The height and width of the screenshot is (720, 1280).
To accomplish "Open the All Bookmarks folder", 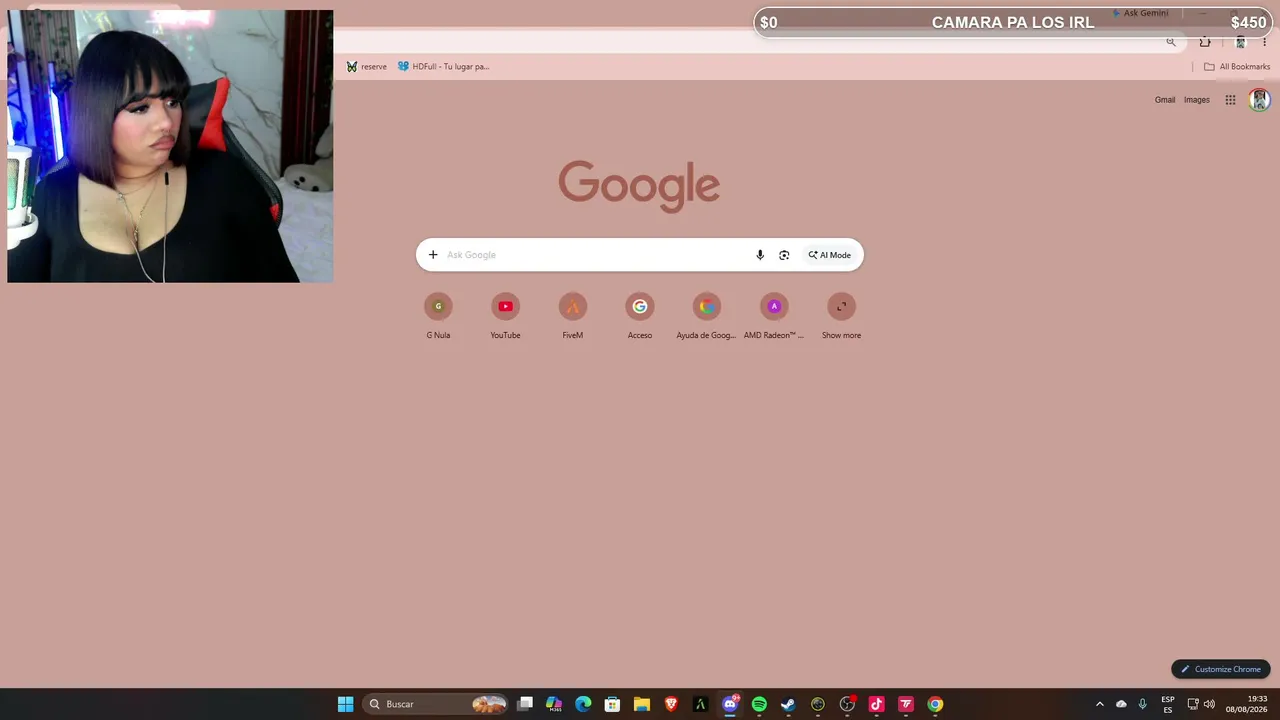I will pyautogui.click(x=1237, y=67).
